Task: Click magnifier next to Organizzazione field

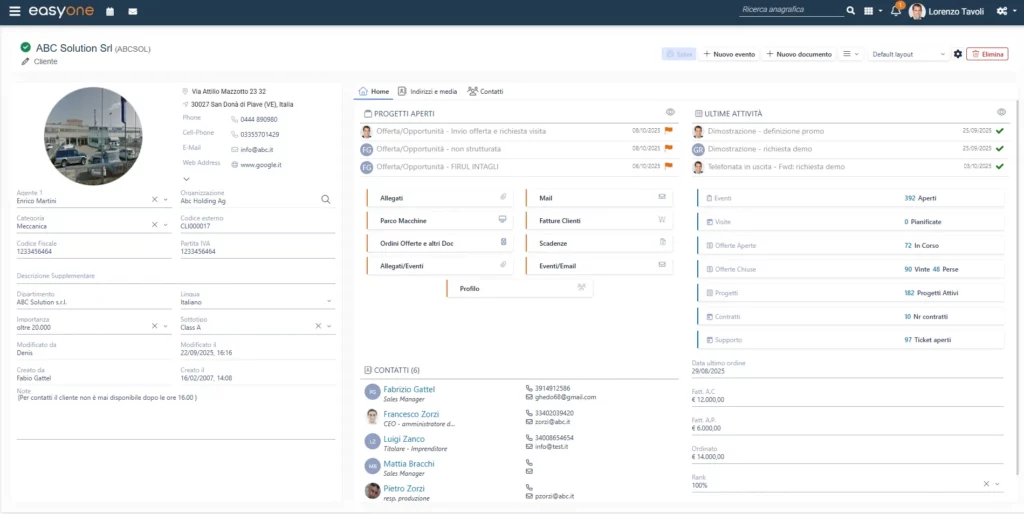Action: pos(326,199)
